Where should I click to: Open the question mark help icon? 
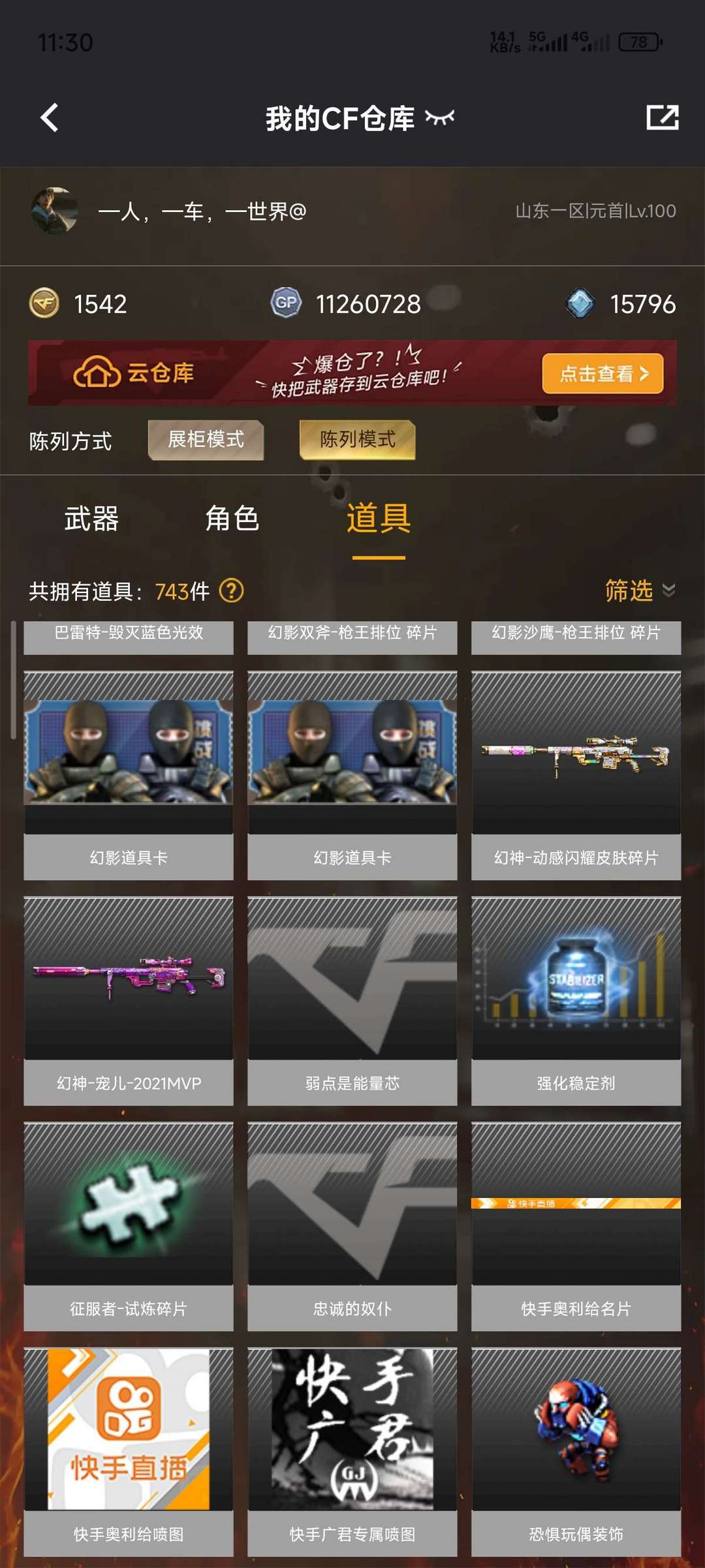pos(231,591)
